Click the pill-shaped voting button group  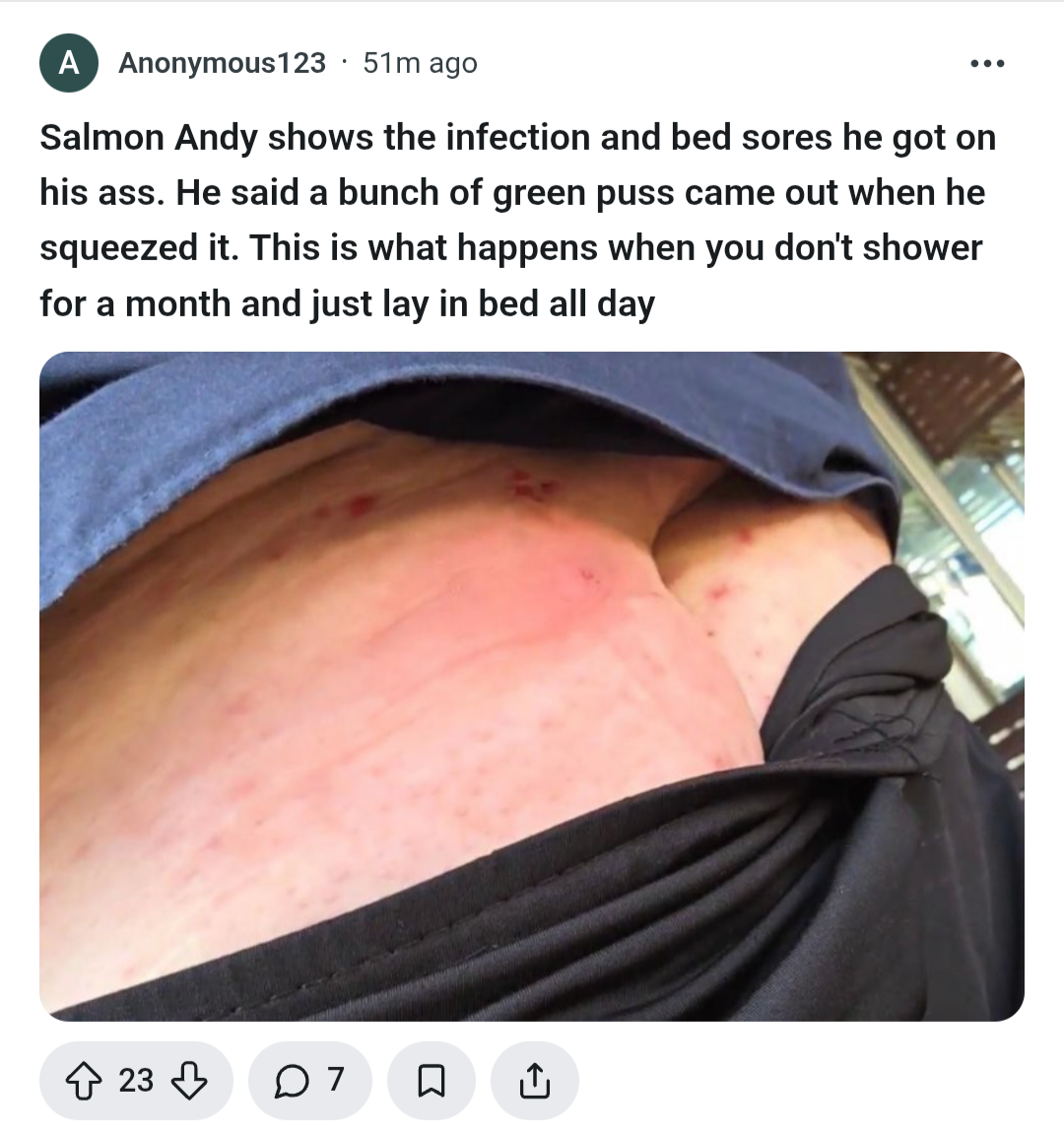pyautogui.click(x=136, y=1080)
